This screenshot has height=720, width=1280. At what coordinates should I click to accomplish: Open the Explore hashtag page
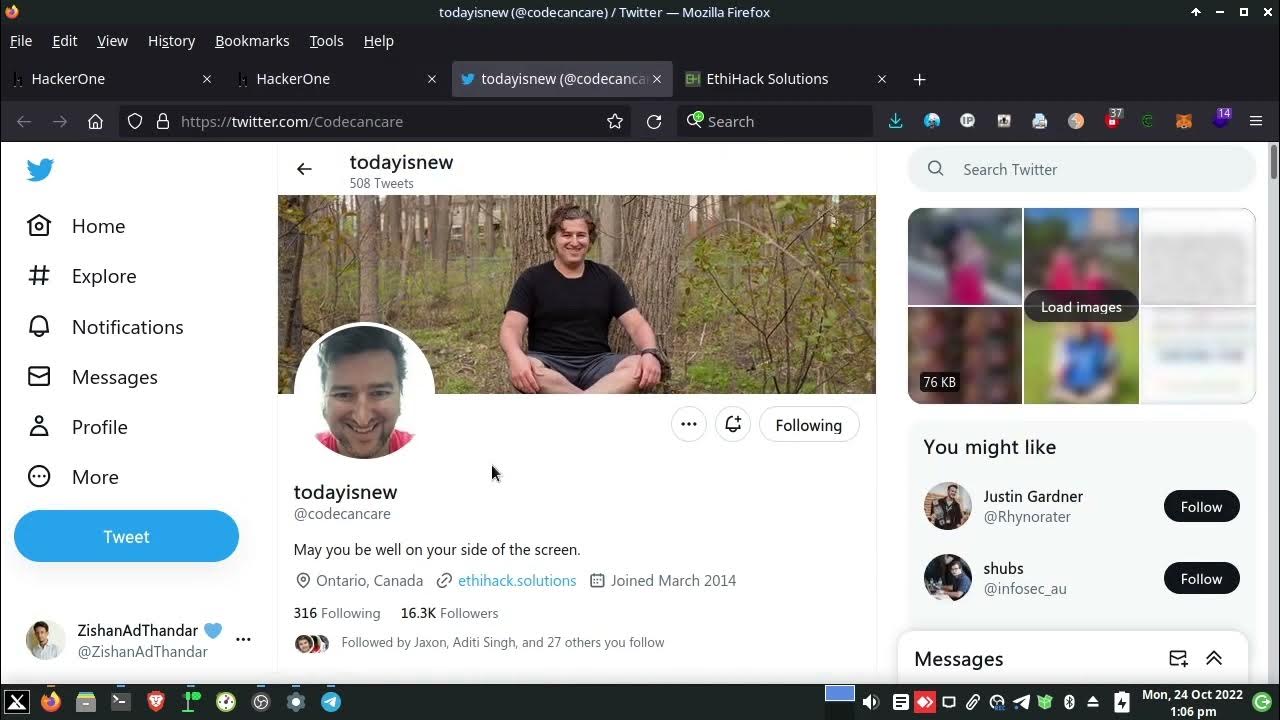82,276
